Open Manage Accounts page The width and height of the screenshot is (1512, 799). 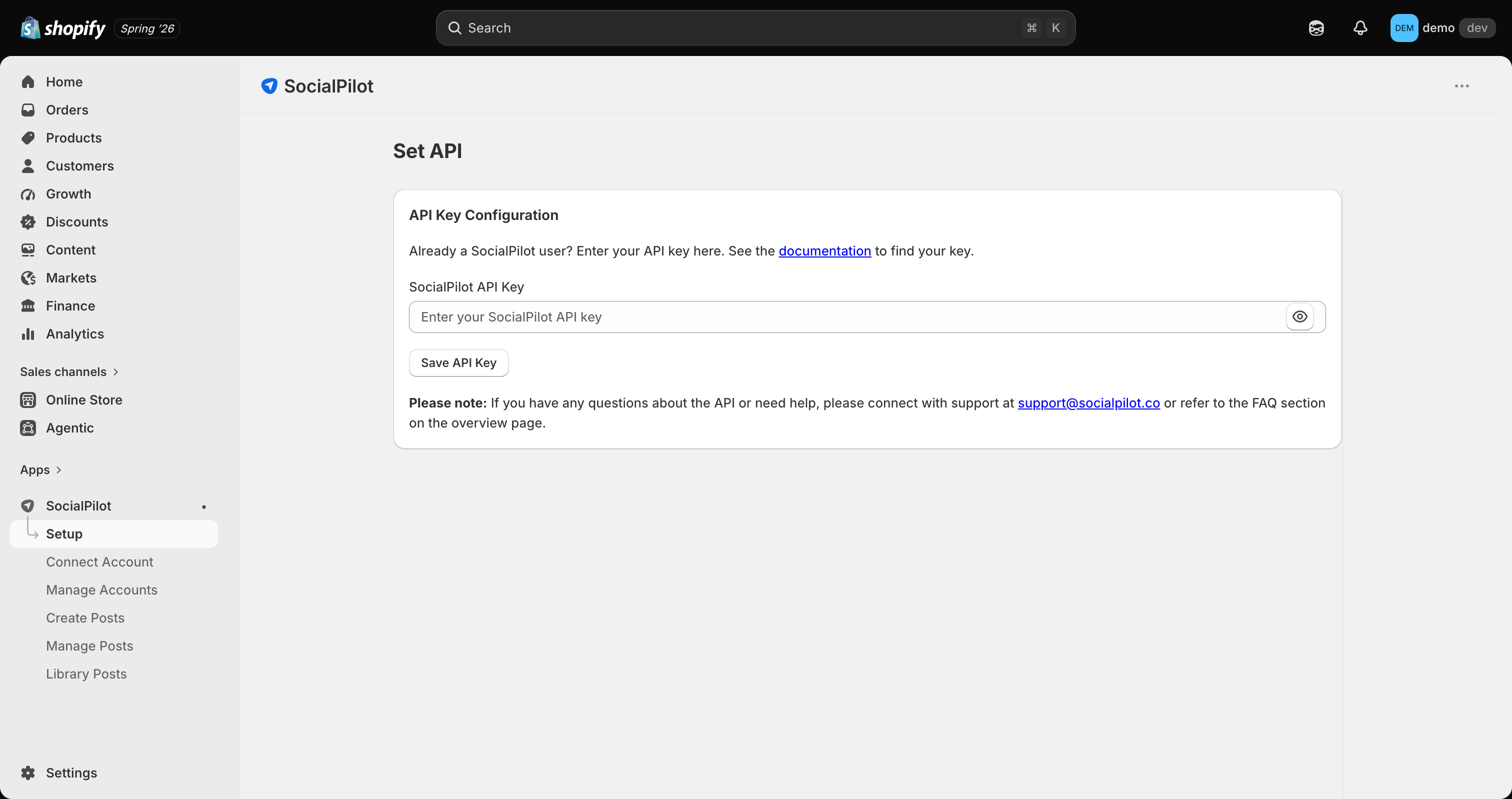[101, 590]
